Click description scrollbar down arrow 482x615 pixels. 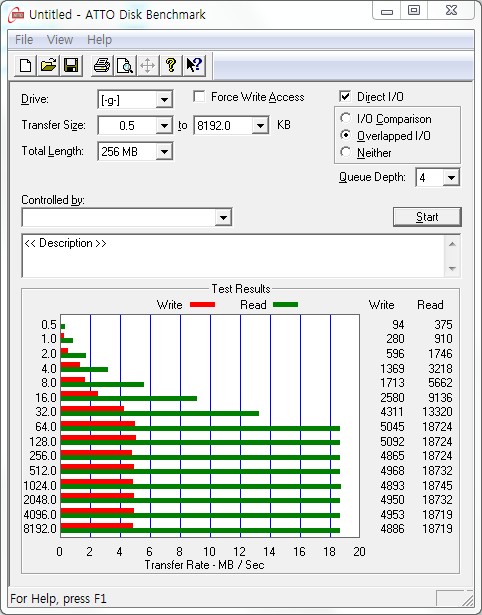[x=452, y=269]
